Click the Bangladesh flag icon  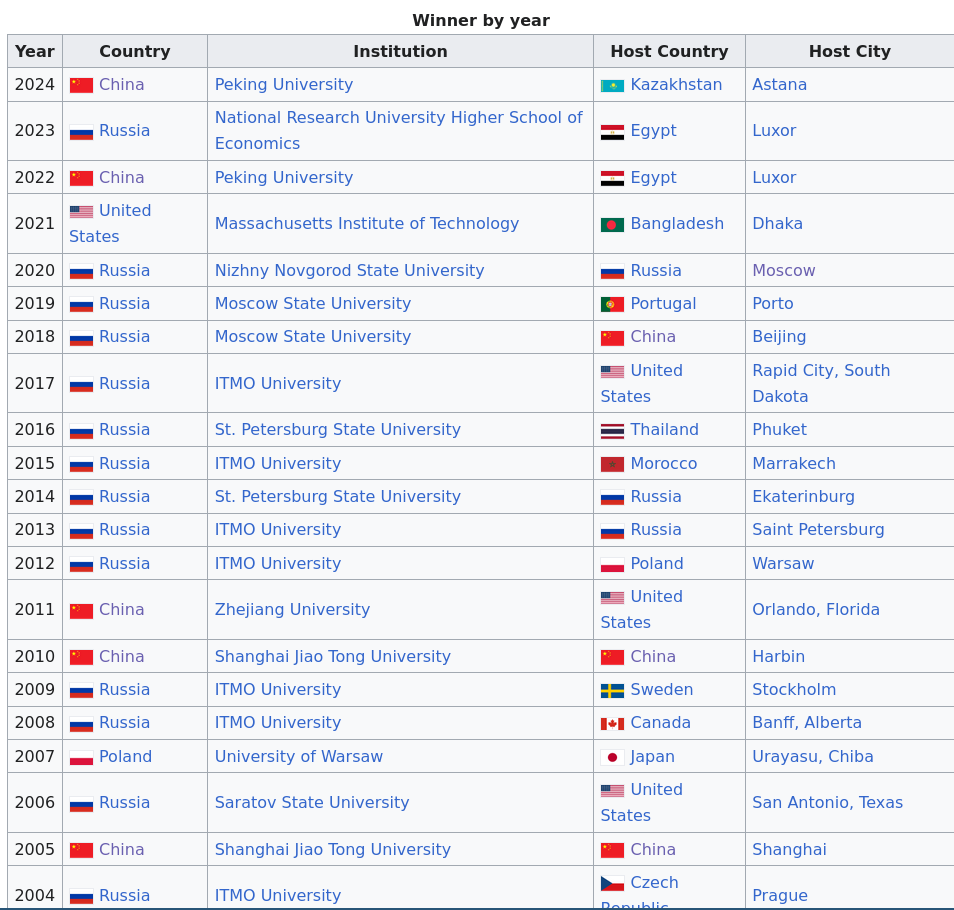[x=612, y=225]
